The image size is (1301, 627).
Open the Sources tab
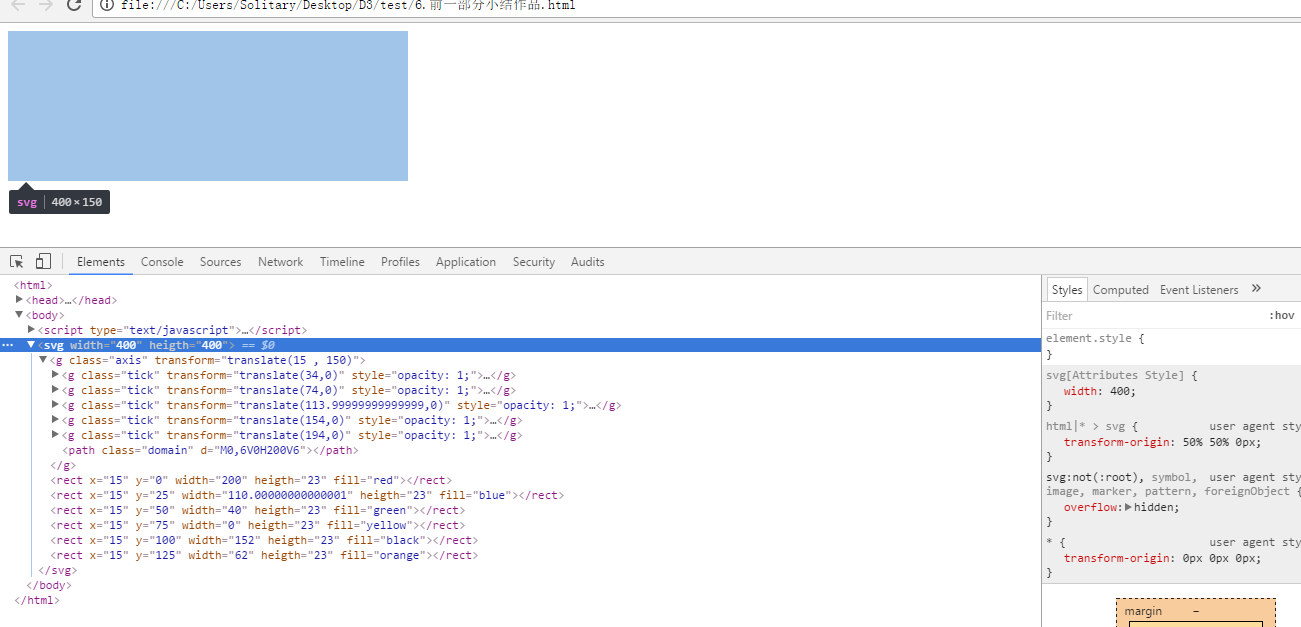[220, 262]
